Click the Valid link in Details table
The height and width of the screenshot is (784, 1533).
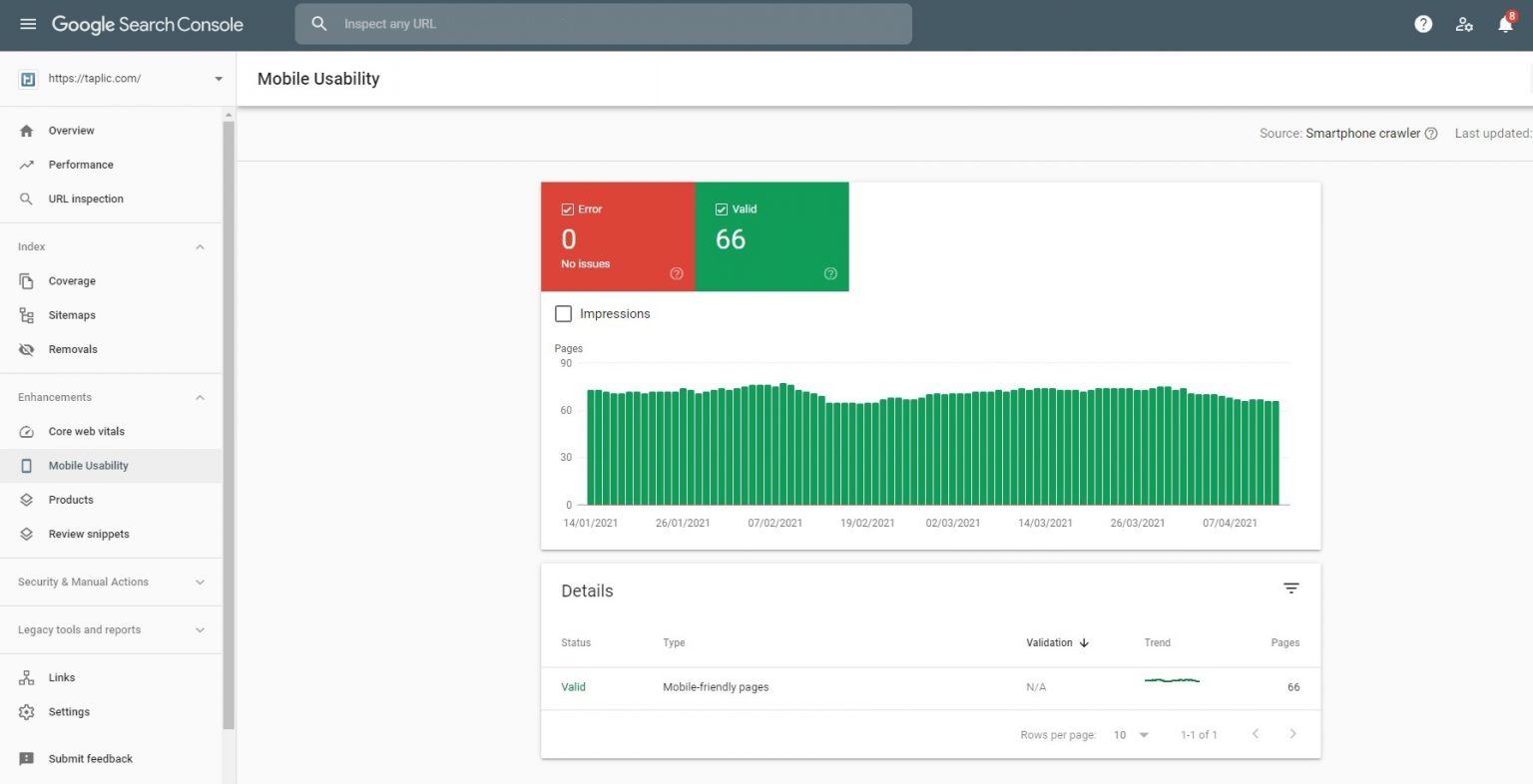tap(573, 686)
